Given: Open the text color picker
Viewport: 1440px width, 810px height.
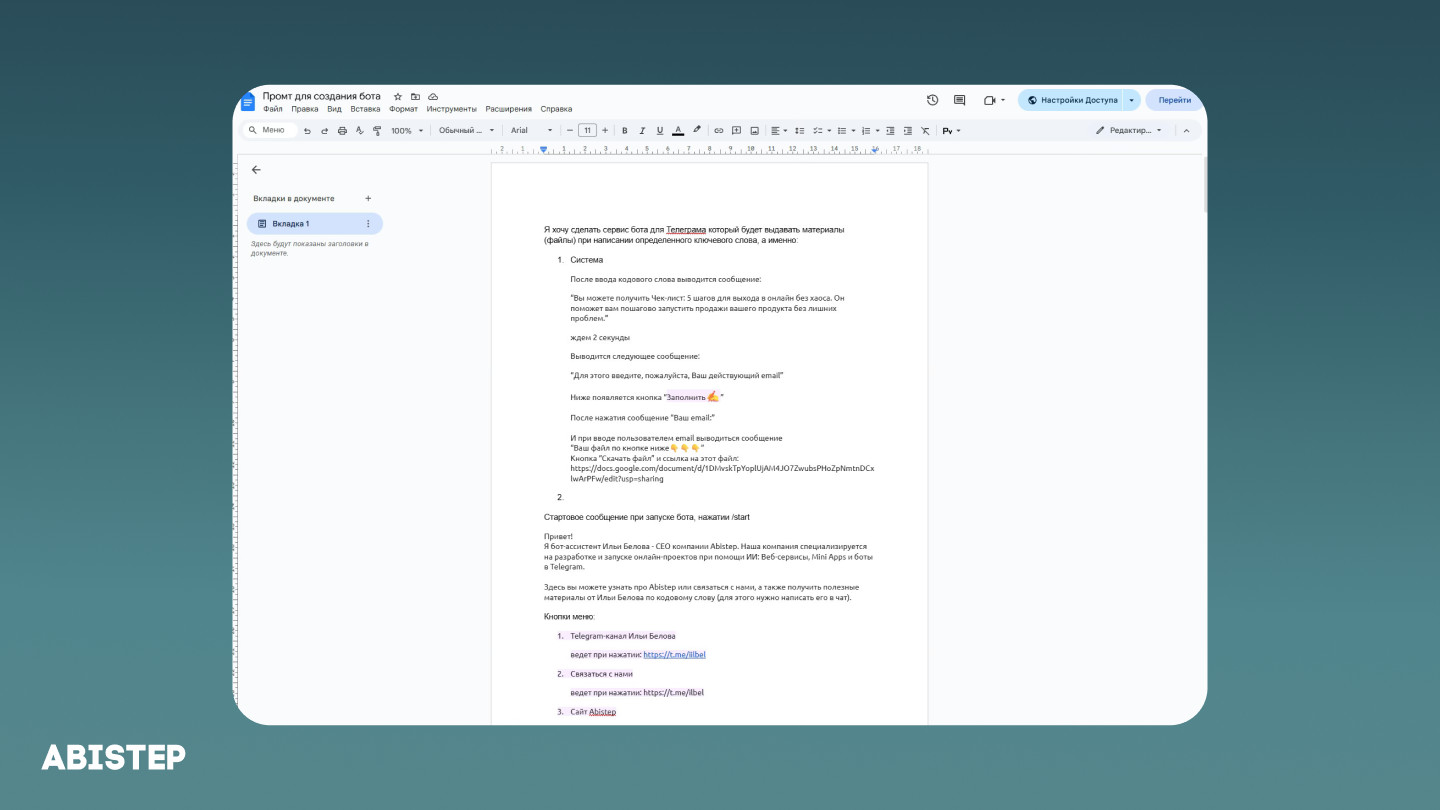Looking at the screenshot, I should pyautogui.click(x=678, y=131).
